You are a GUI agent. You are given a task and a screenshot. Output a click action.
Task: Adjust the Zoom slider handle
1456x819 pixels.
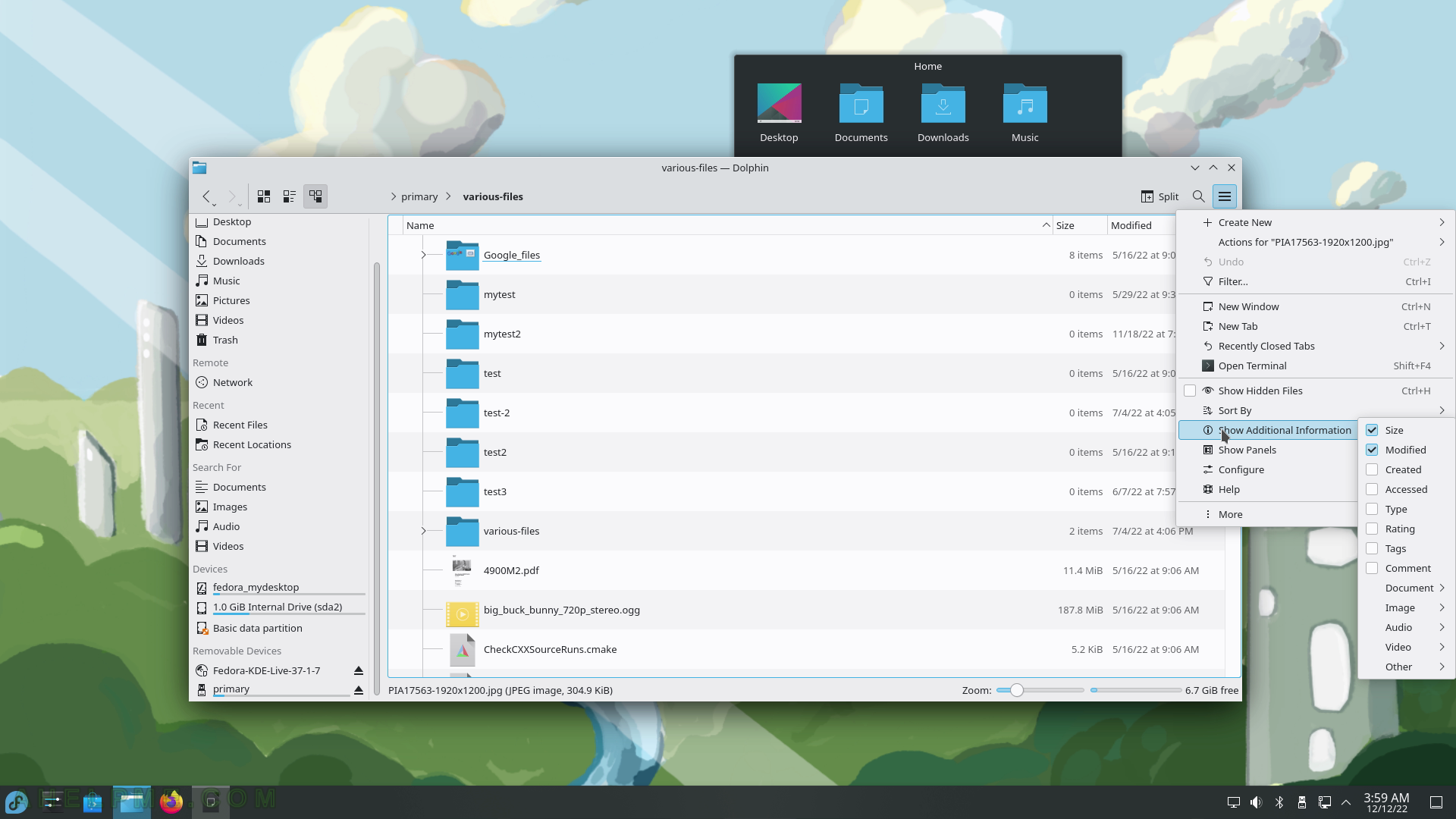click(1016, 690)
